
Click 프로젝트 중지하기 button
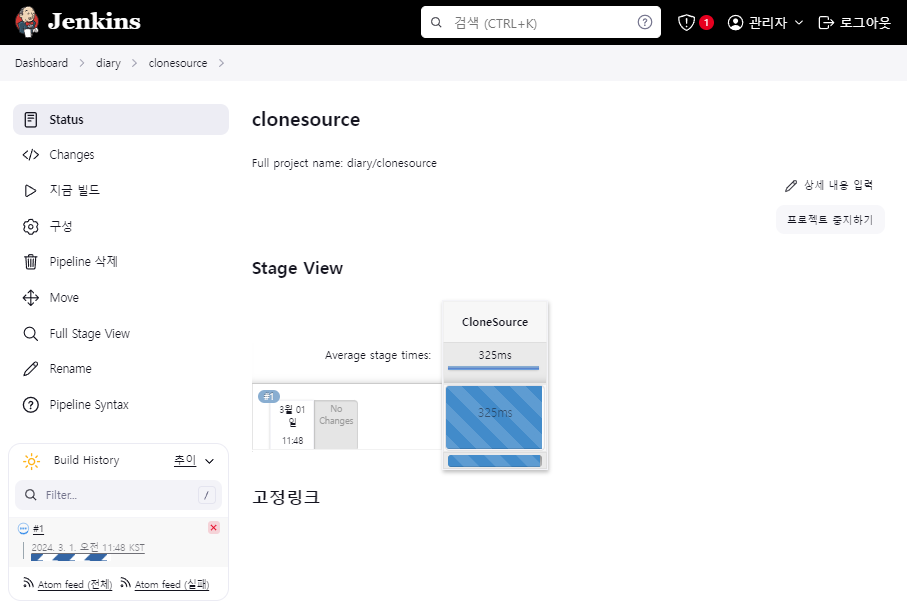click(830, 220)
